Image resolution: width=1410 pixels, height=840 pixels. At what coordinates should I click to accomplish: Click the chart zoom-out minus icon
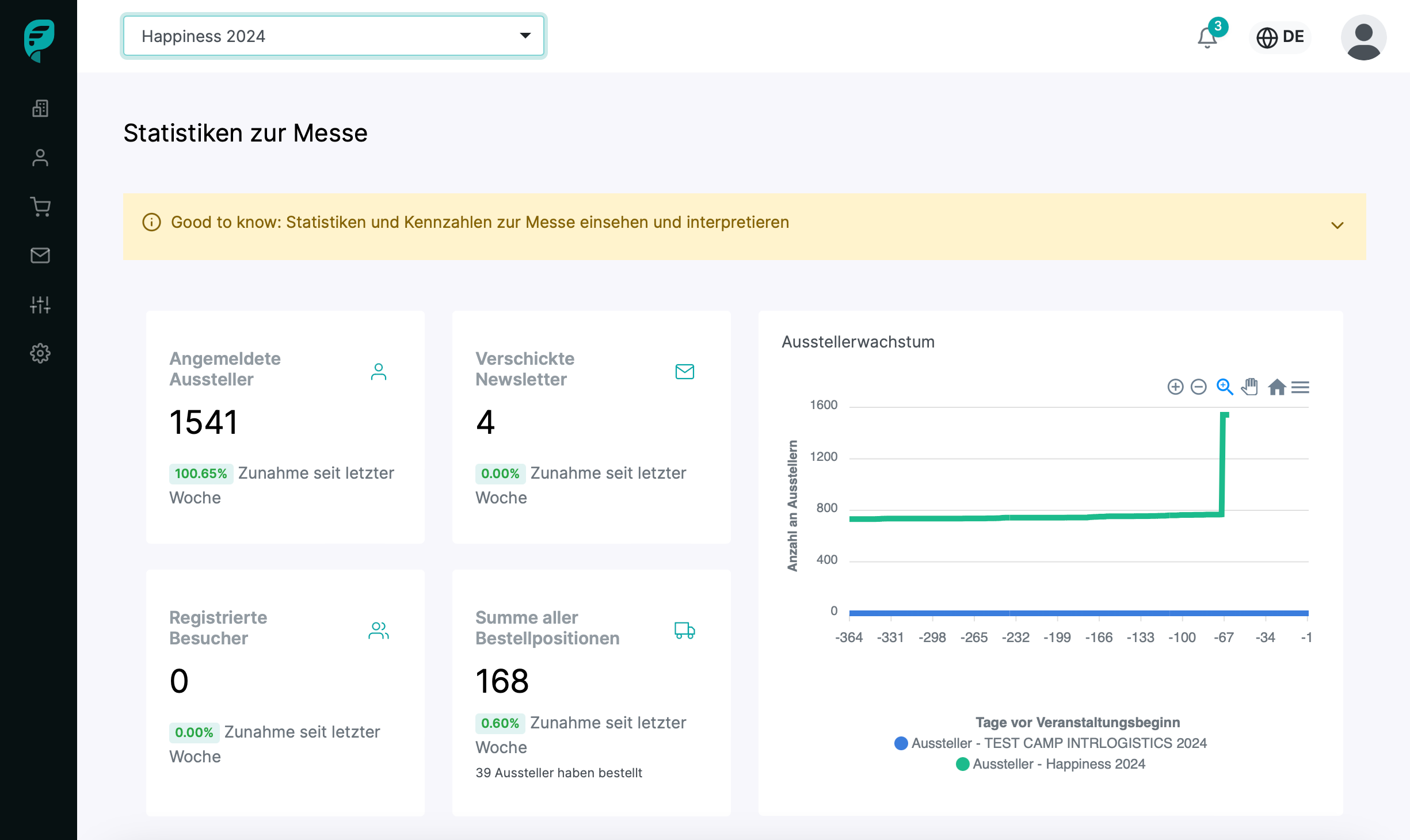tap(1198, 387)
